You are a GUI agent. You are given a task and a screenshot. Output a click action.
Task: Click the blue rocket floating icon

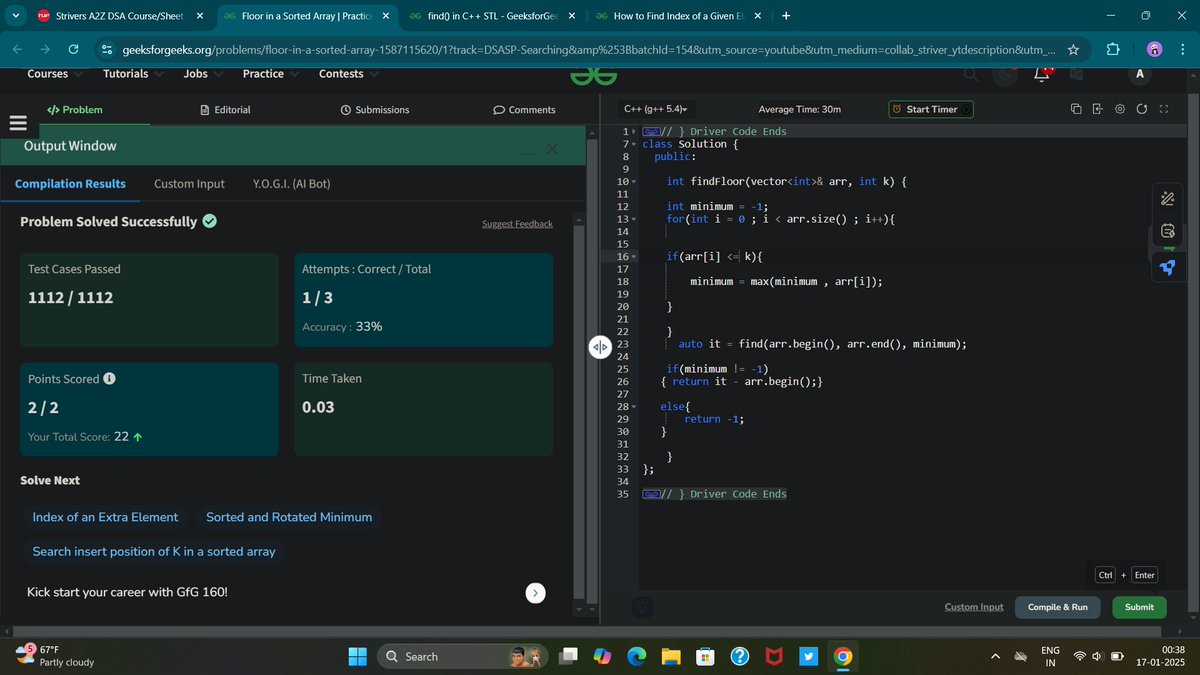1167,266
